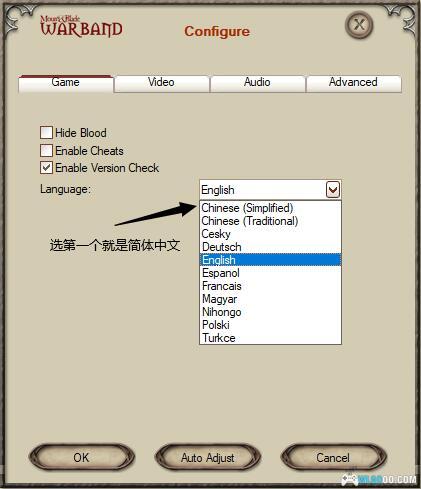Confirm settings with the OK button
The width and height of the screenshot is (421, 489).
coord(82,457)
